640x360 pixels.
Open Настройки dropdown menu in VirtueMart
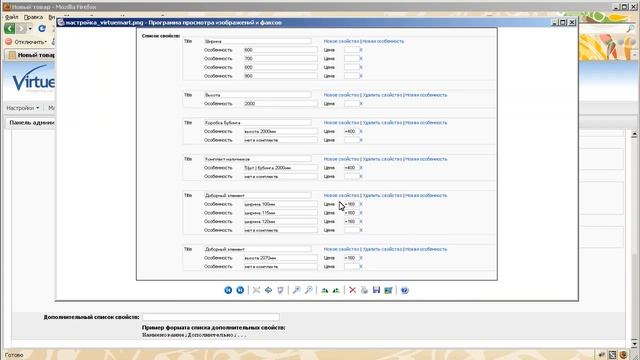tap(23, 108)
